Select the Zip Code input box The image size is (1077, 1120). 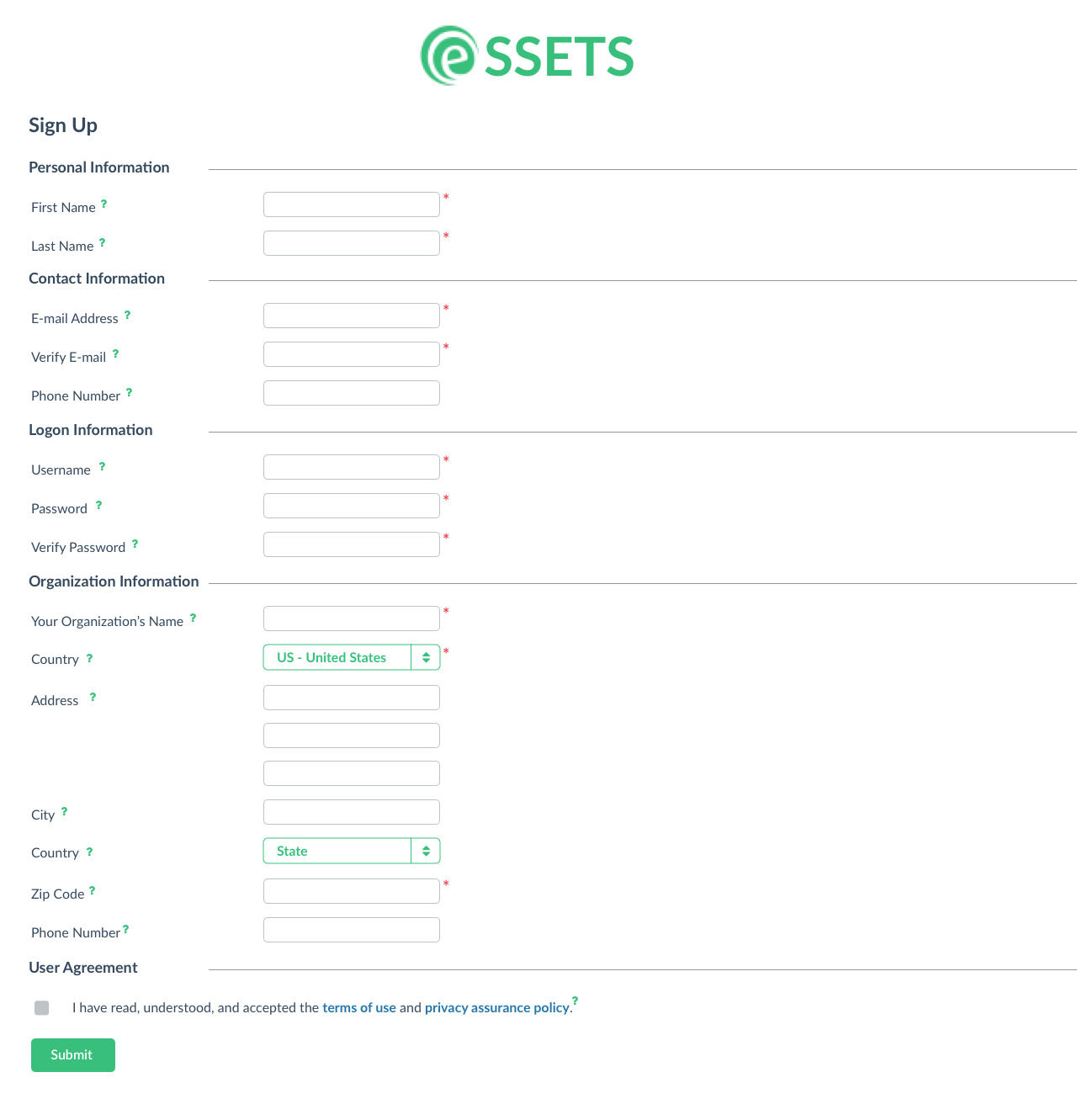point(352,891)
